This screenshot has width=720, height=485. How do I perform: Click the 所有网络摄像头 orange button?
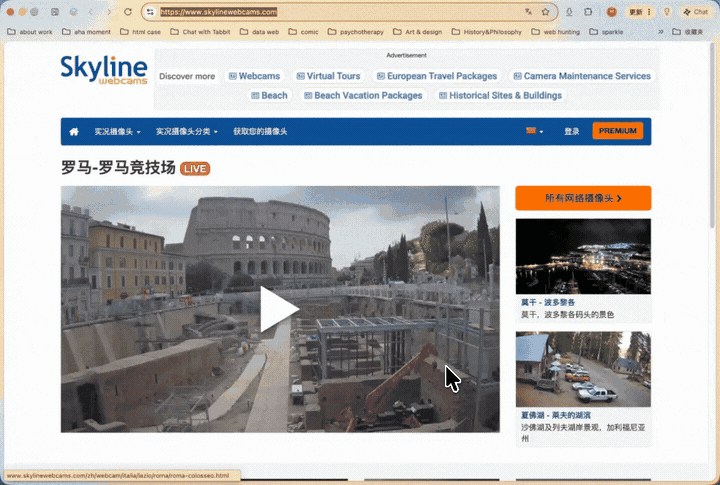[583, 198]
